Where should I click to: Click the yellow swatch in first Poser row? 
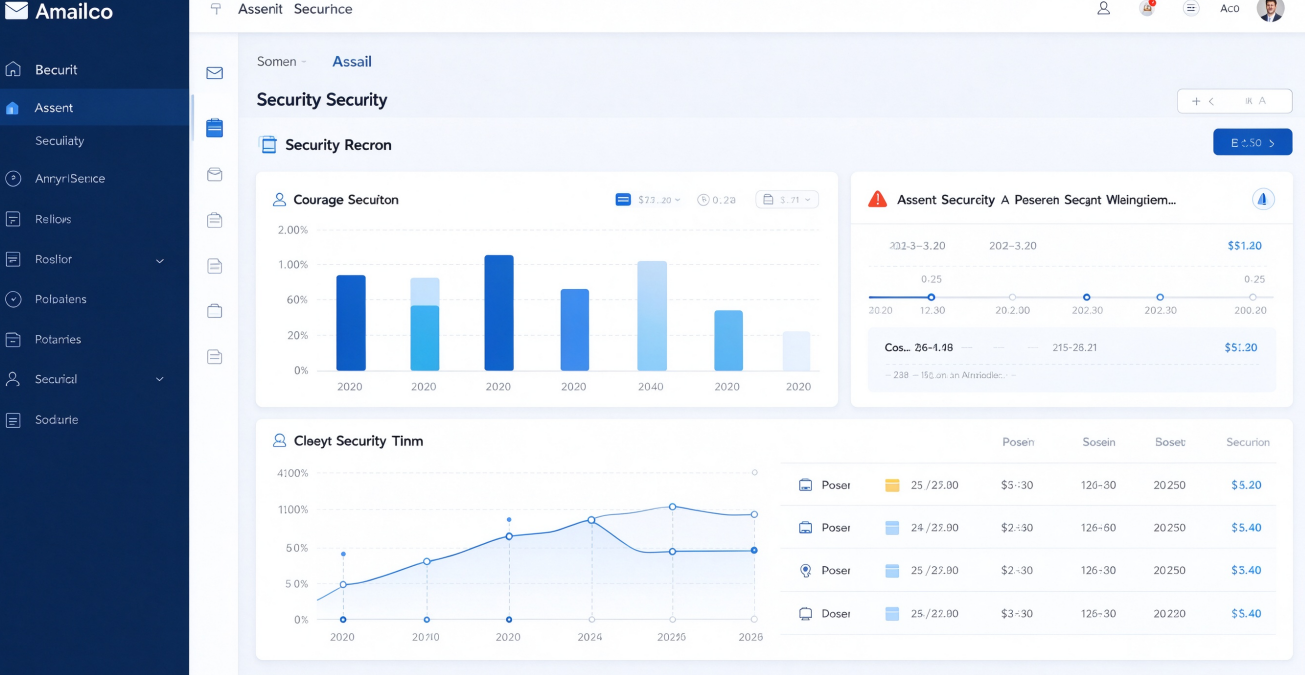[x=892, y=486]
